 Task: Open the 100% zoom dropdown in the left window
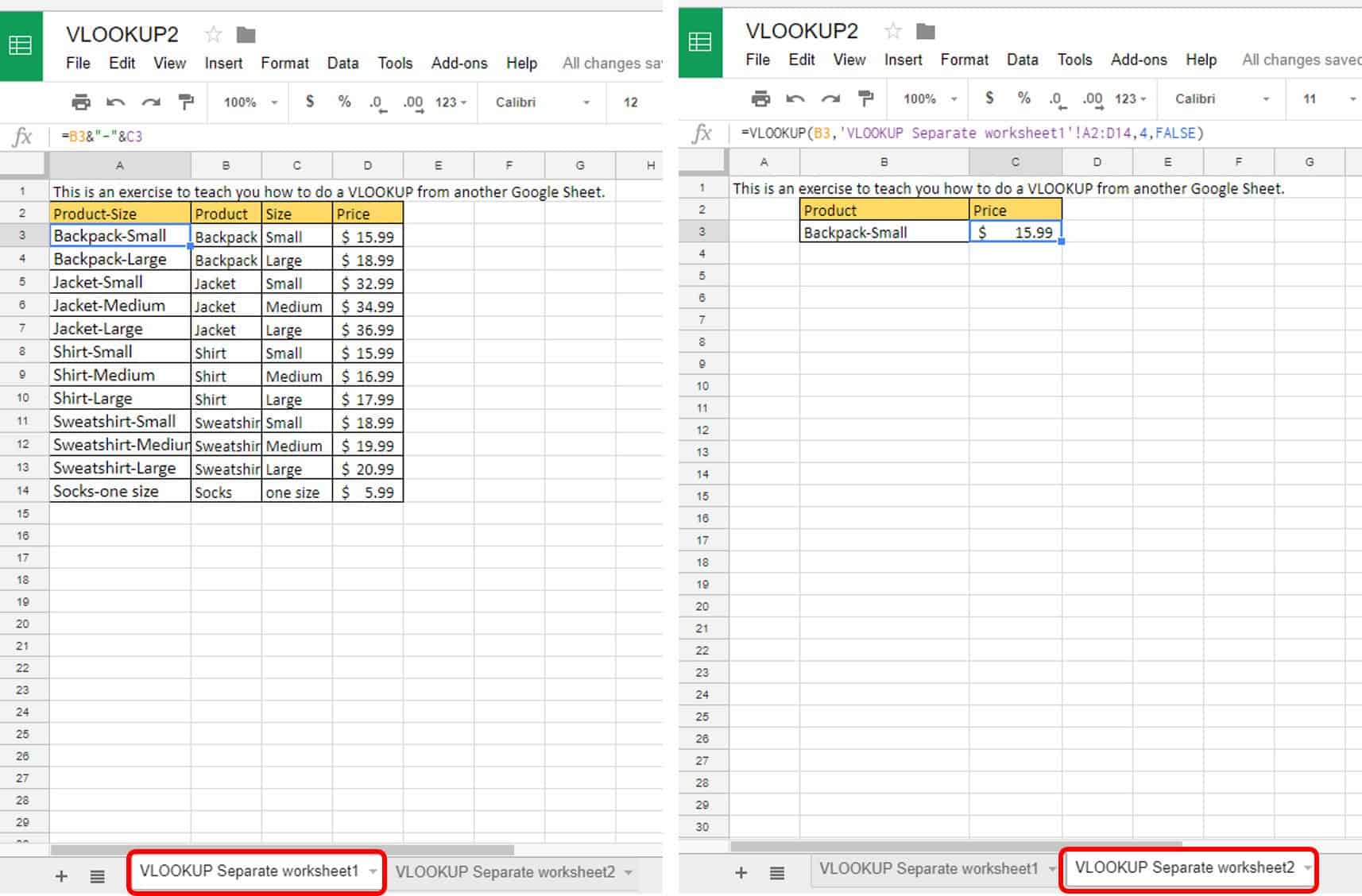[x=250, y=102]
